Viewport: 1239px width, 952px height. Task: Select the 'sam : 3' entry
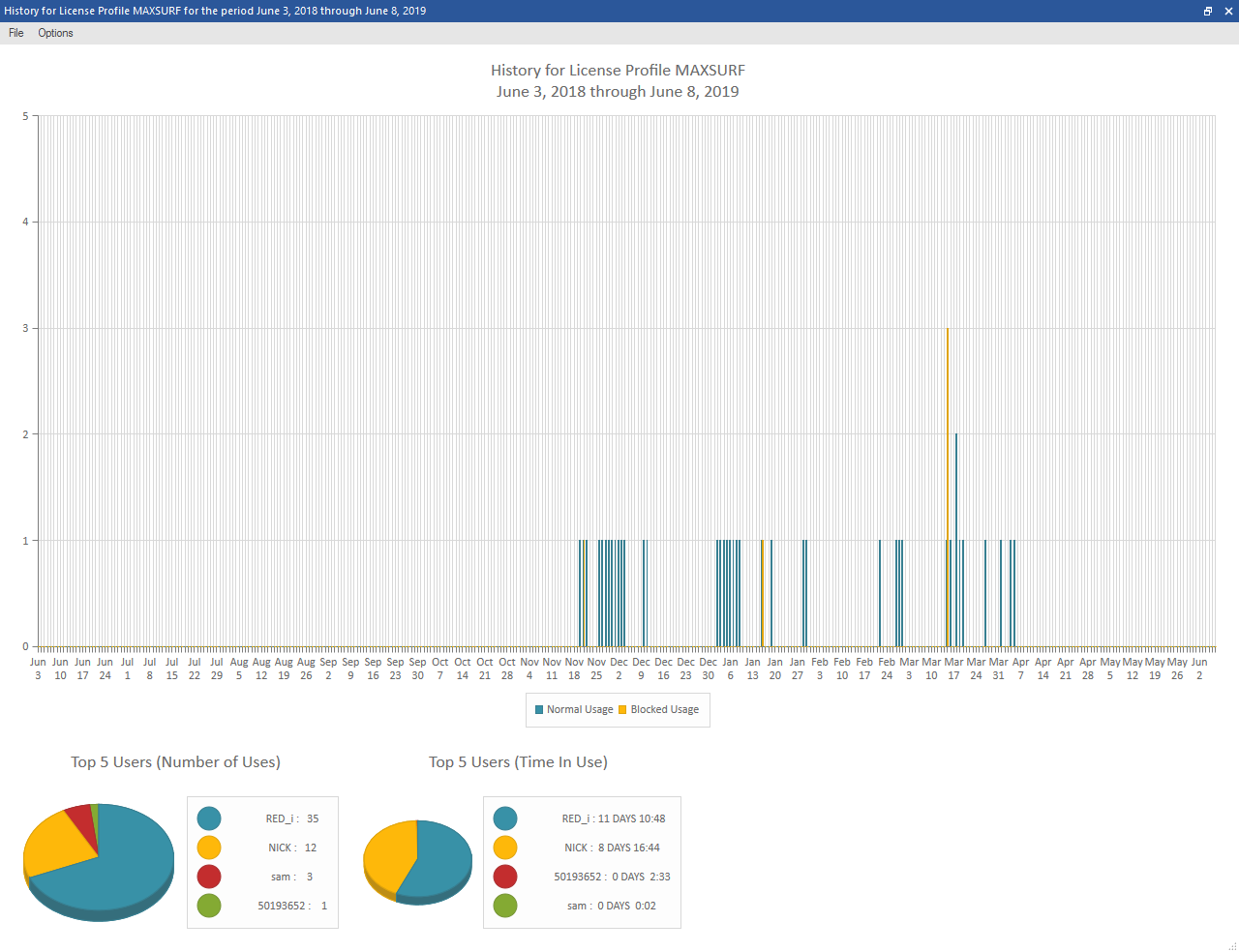(291, 877)
